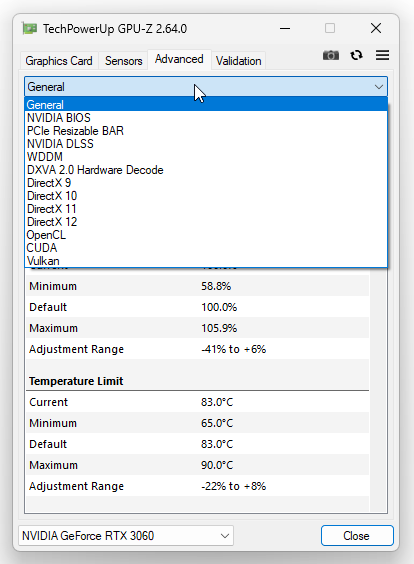Choose DirectX 10 in the list

pos(206,196)
